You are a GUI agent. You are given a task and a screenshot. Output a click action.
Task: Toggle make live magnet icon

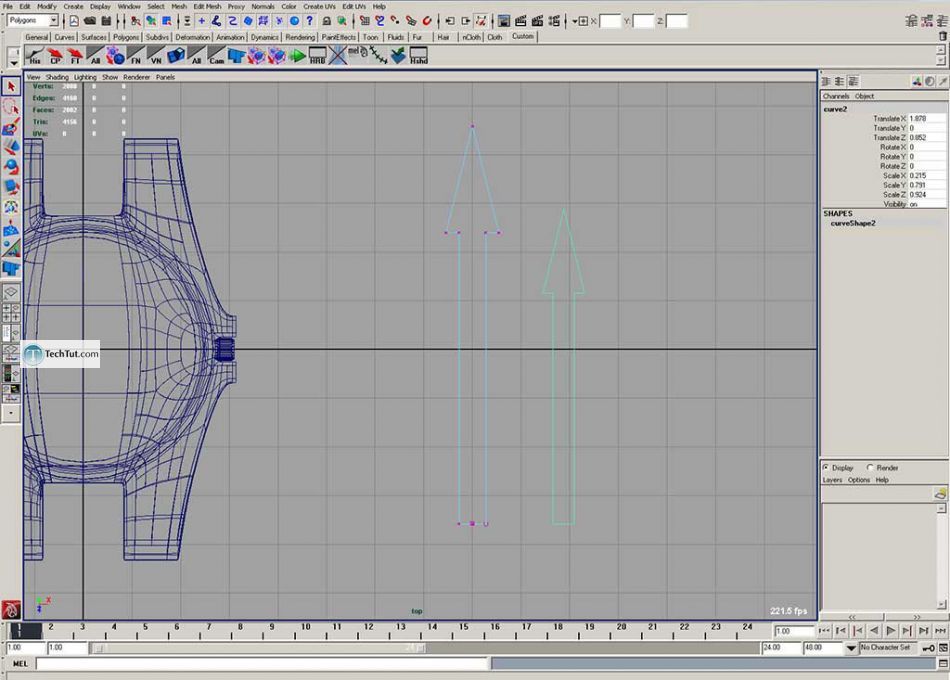427,21
